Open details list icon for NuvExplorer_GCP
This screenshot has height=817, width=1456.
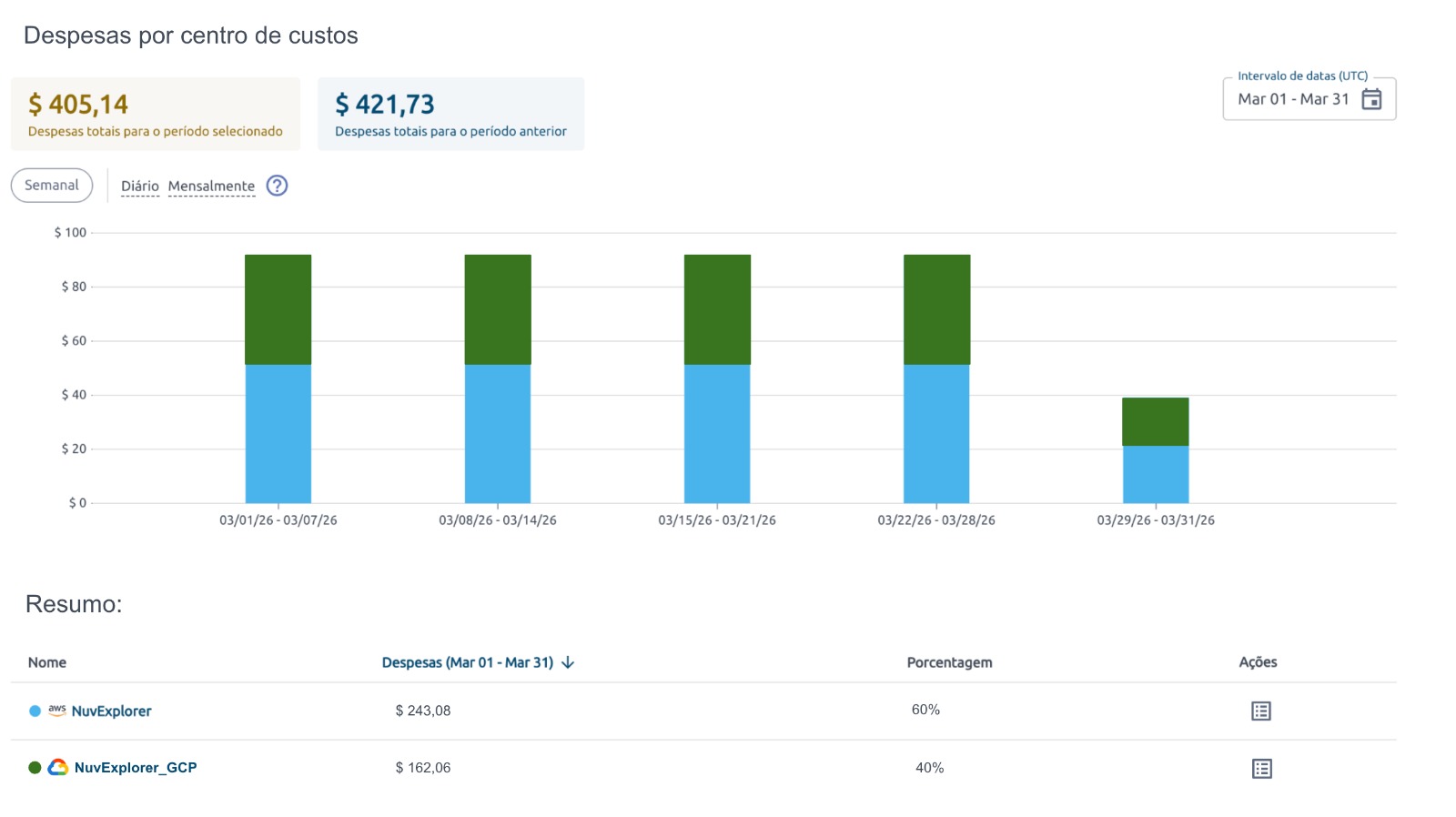pyautogui.click(x=1261, y=769)
